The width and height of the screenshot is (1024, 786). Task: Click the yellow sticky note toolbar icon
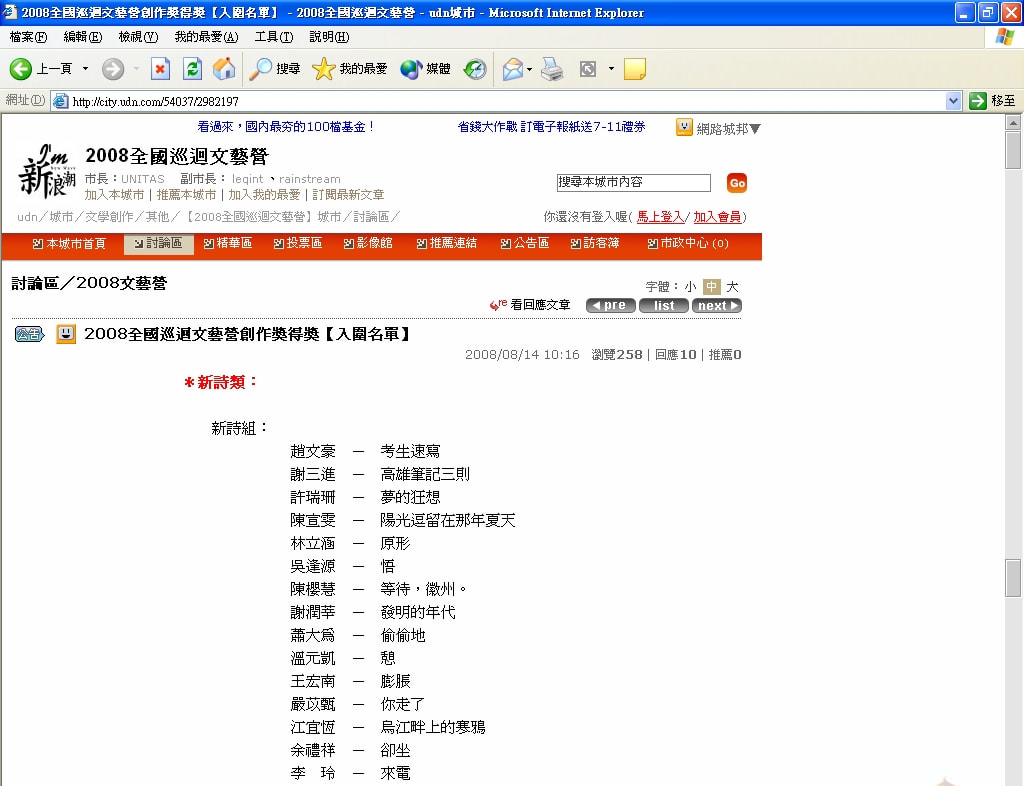pos(635,69)
